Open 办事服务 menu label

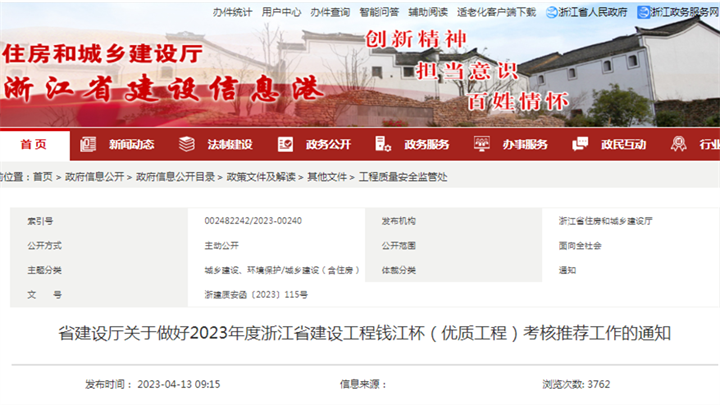click(x=525, y=144)
